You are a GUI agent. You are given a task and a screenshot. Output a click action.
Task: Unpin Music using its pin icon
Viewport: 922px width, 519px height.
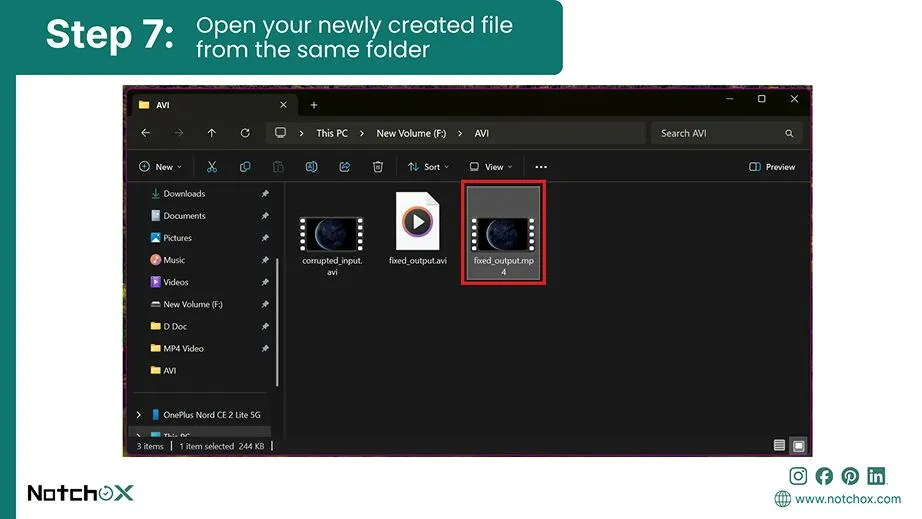265,260
